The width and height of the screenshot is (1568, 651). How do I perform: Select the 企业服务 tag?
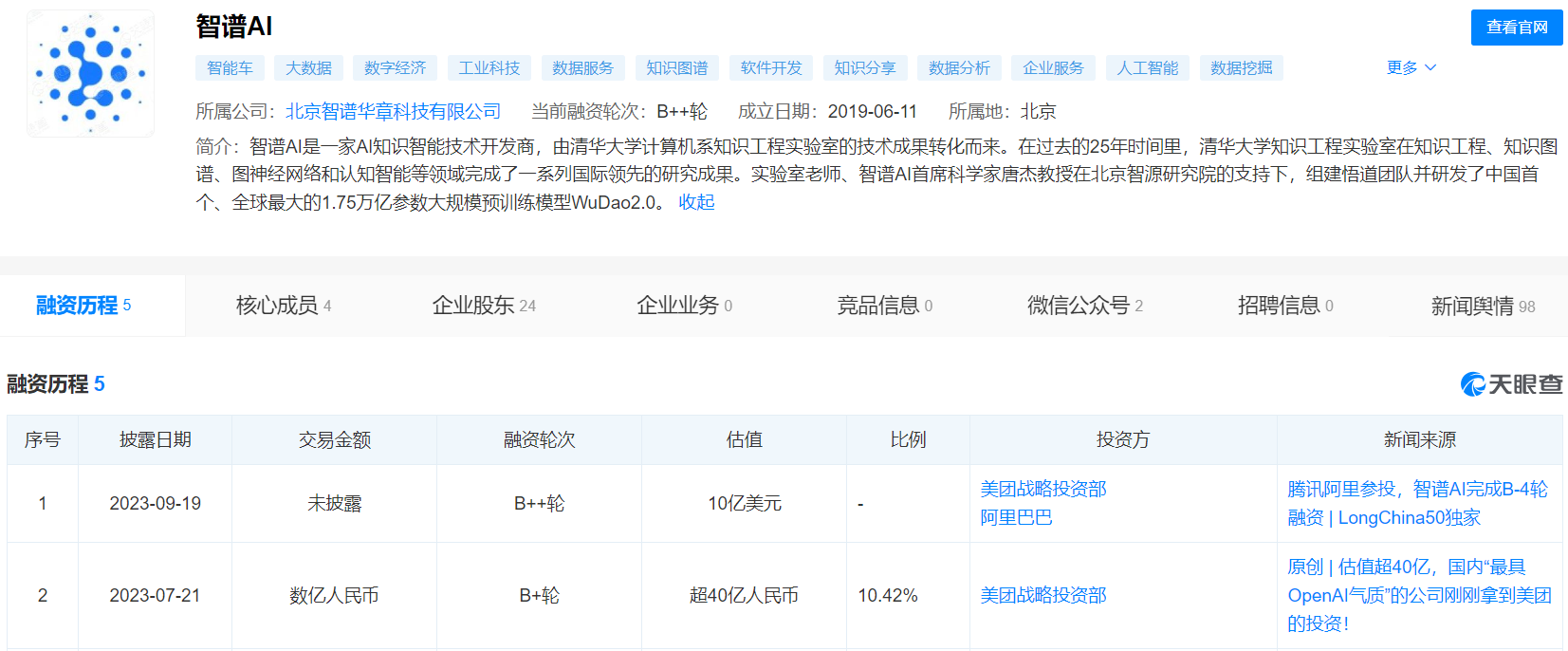click(1053, 67)
